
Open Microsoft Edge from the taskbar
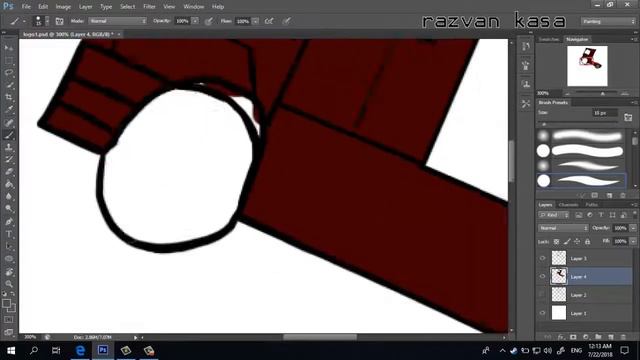point(80,350)
